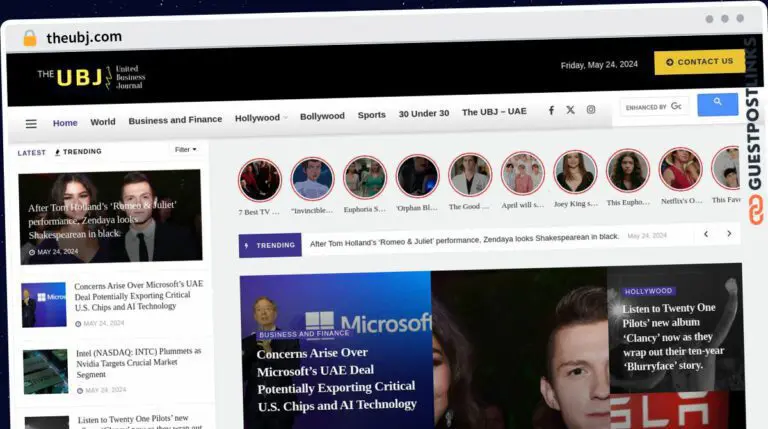Click the UBJ United Business Journal logo

(x=91, y=77)
